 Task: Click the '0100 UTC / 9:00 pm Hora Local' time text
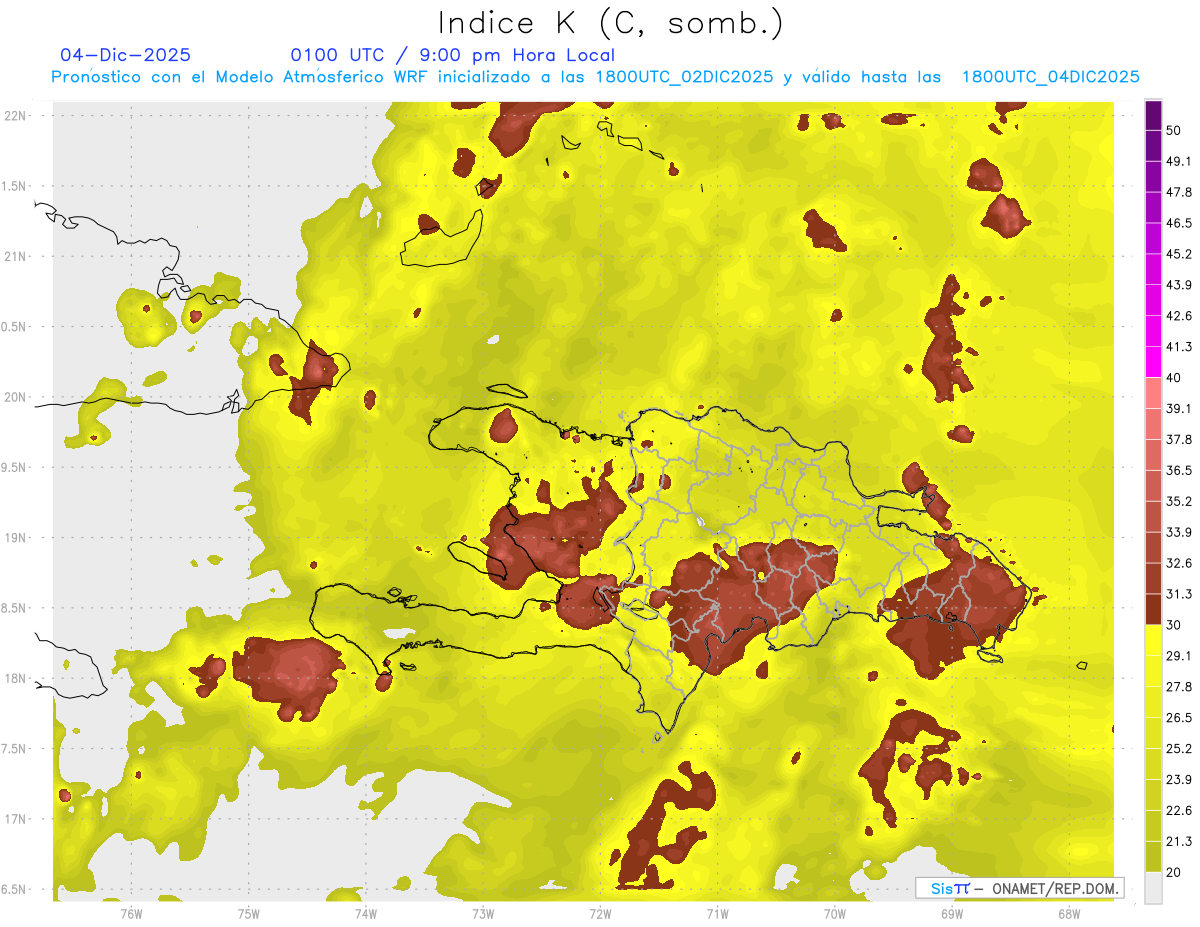click(453, 55)
